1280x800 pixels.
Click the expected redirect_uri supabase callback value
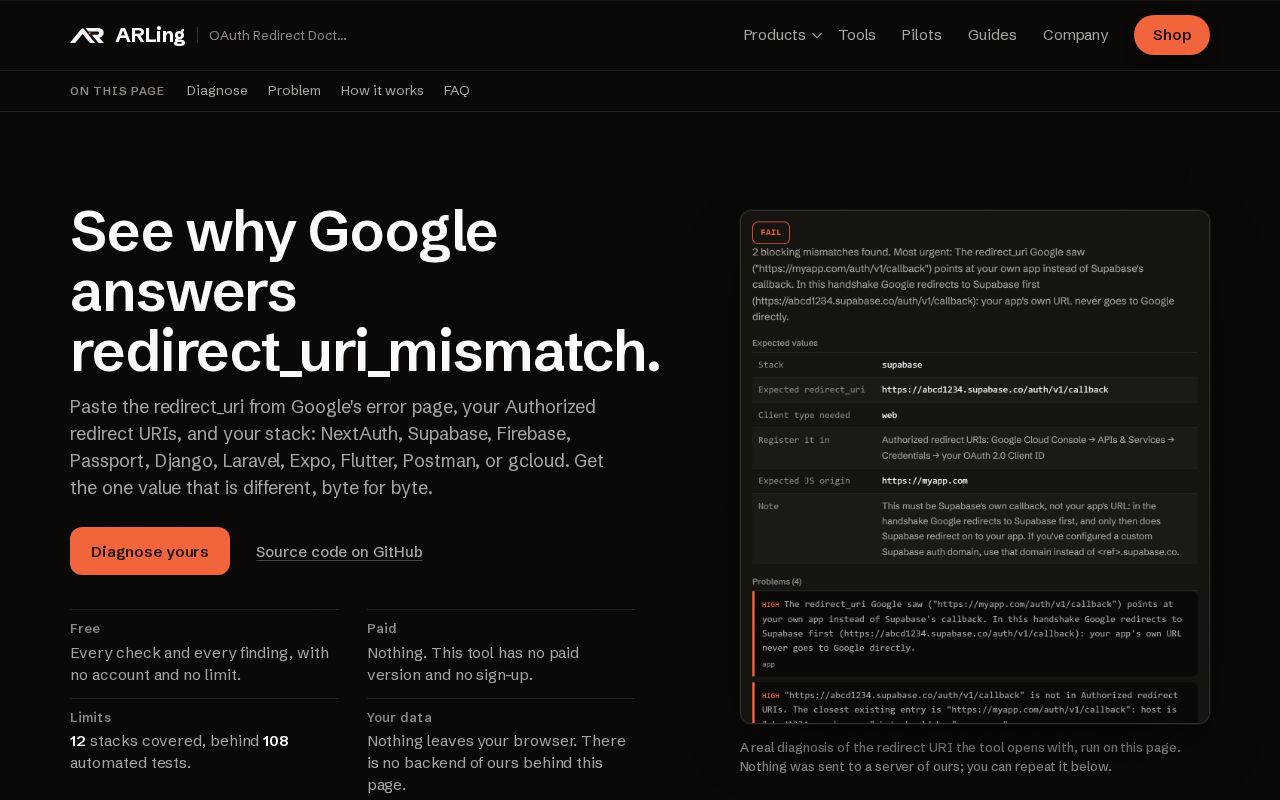tap(995, 390)
